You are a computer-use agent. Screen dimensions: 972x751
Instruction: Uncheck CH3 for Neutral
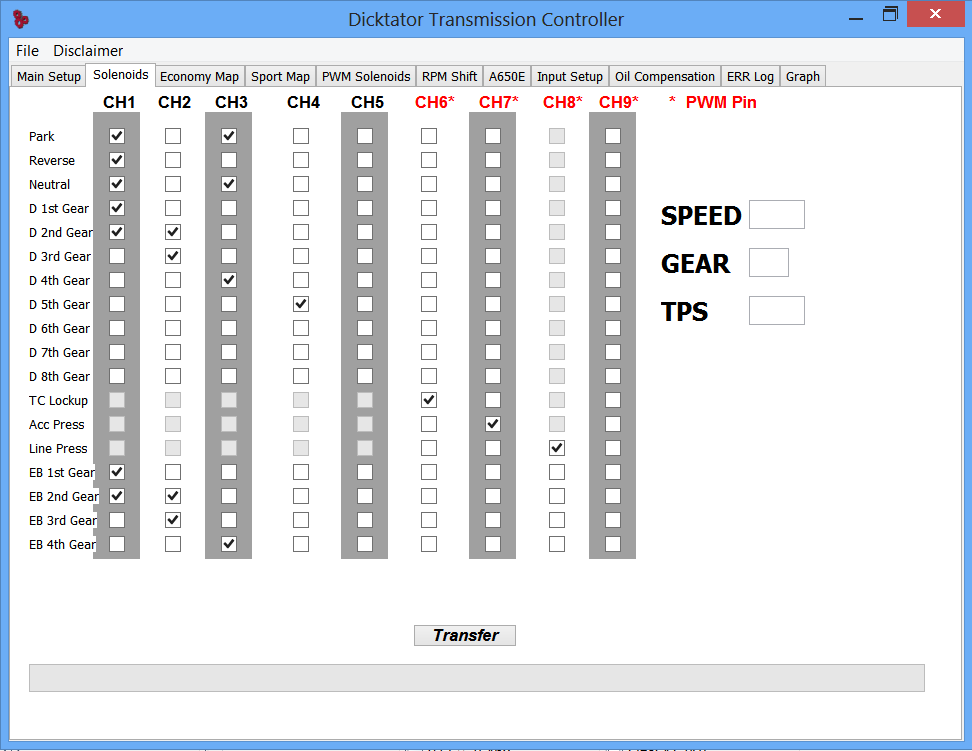coord(229,184)
